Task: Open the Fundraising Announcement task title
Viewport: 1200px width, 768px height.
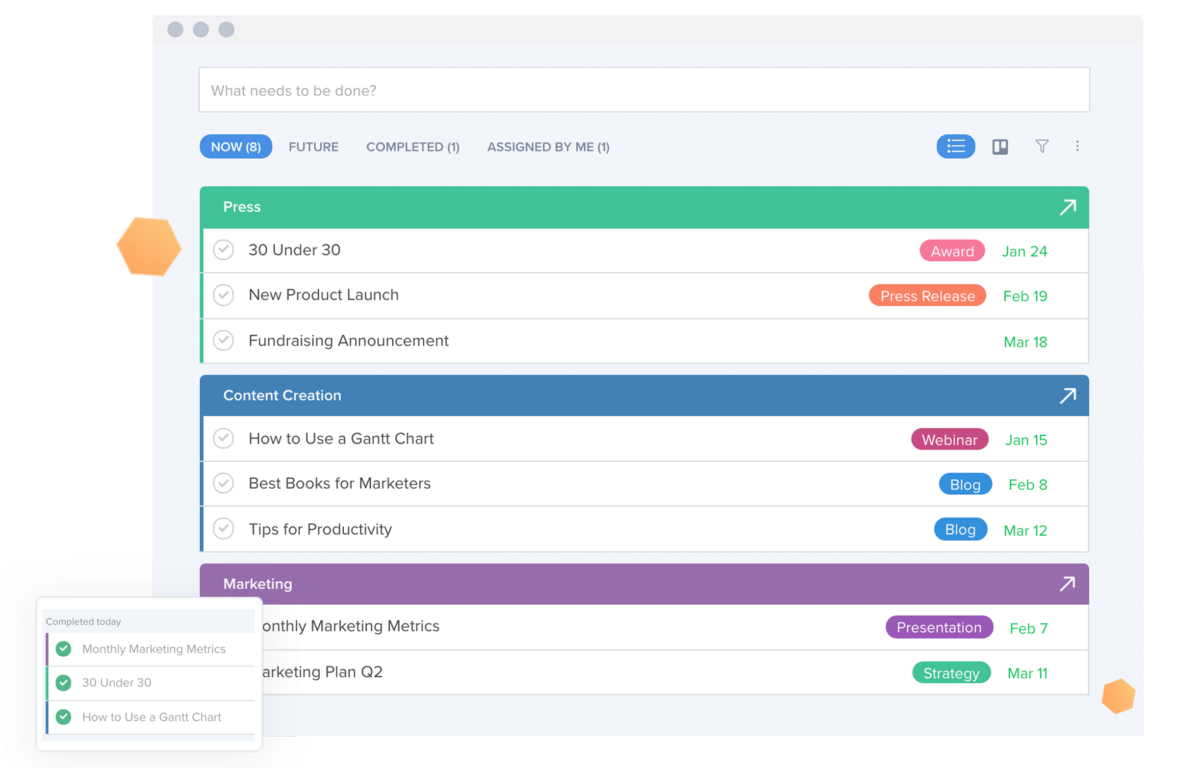Action: [349, 341]
